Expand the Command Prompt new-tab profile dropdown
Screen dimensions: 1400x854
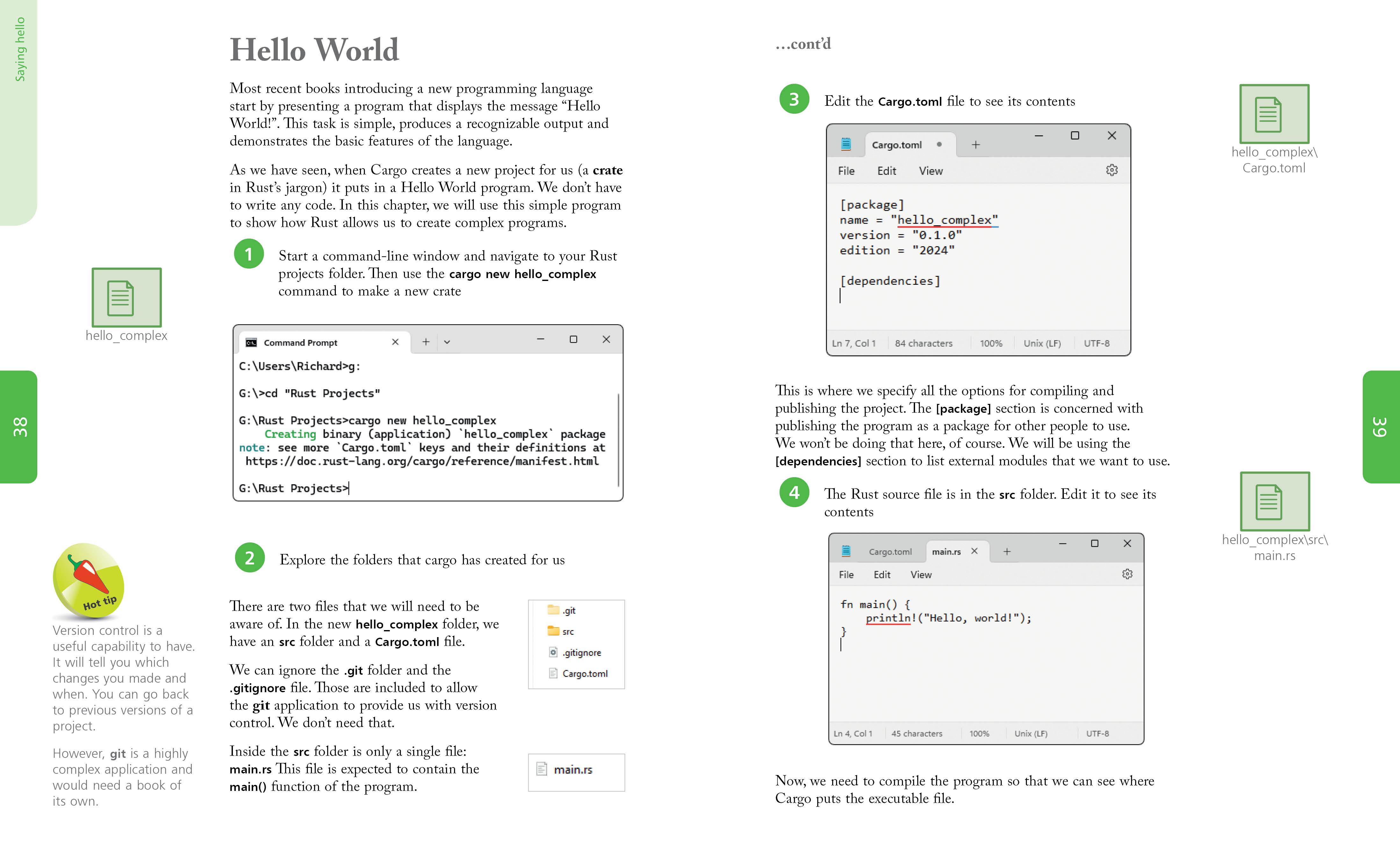pos(447,342)
